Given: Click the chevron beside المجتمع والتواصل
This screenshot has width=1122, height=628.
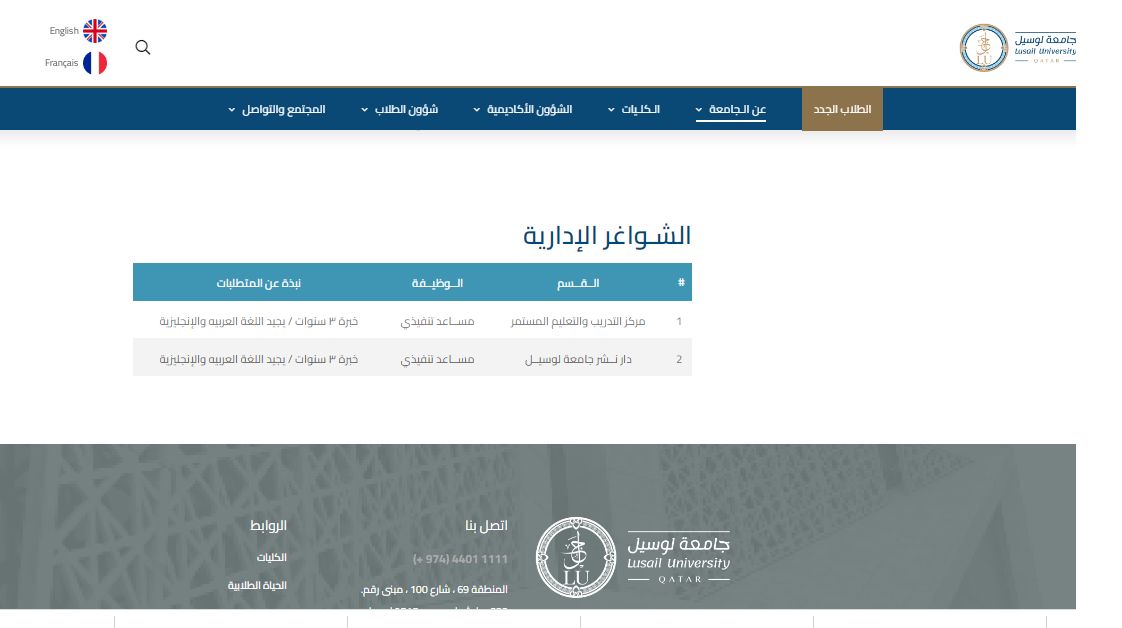Looking at the screenshot, I should (232, 109).
